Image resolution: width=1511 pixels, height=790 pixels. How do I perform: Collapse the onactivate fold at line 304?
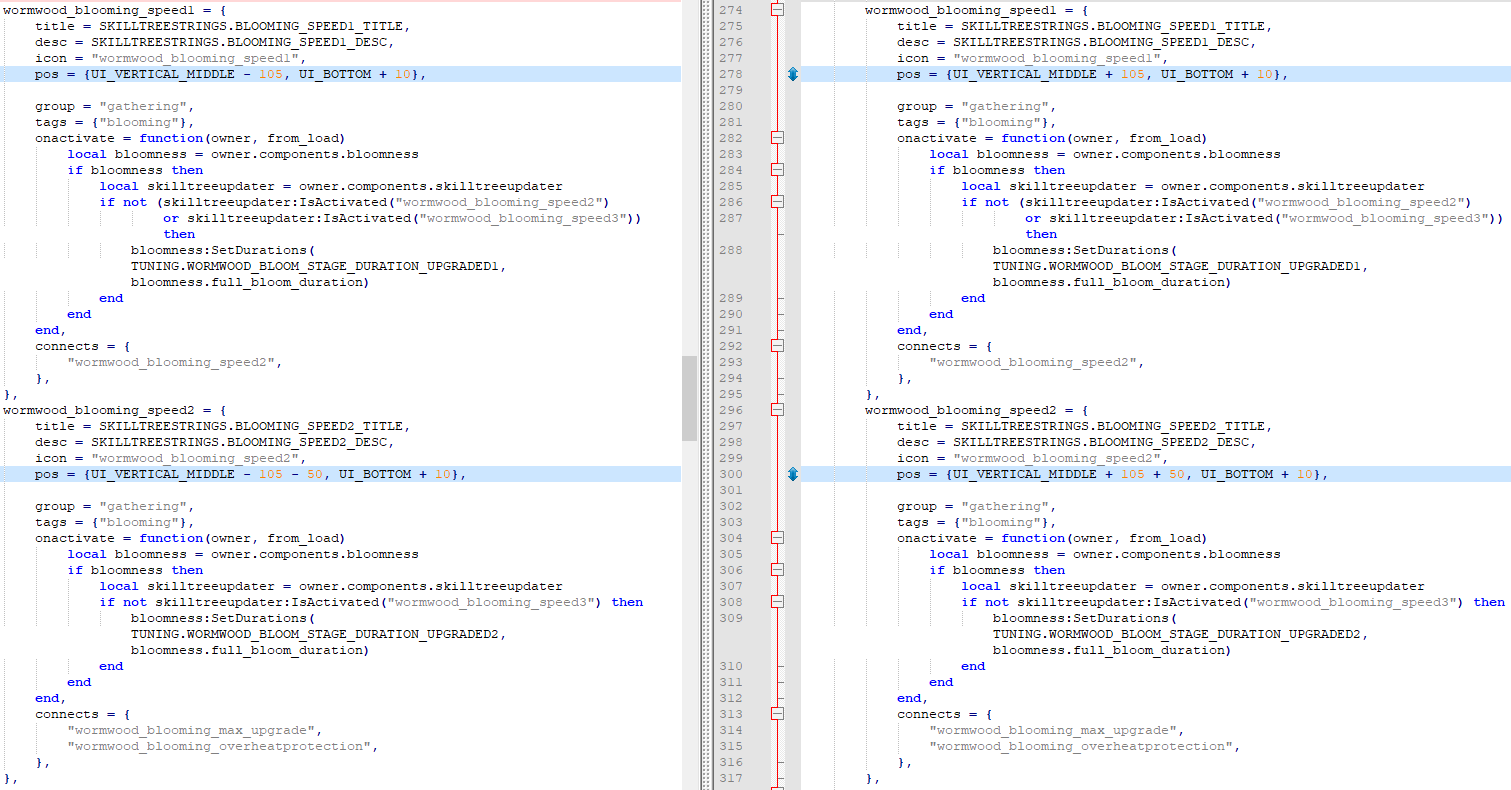pos(777,538)
